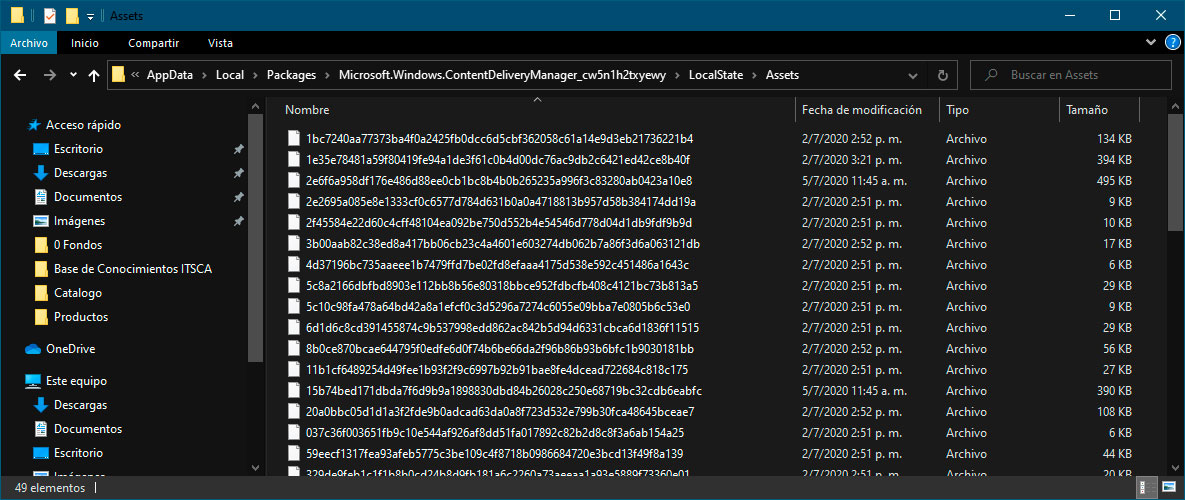The height and width of the screenshot is (500, 1185).
Task: Select Este equipo in the sidebar
Action: point(76,381)
